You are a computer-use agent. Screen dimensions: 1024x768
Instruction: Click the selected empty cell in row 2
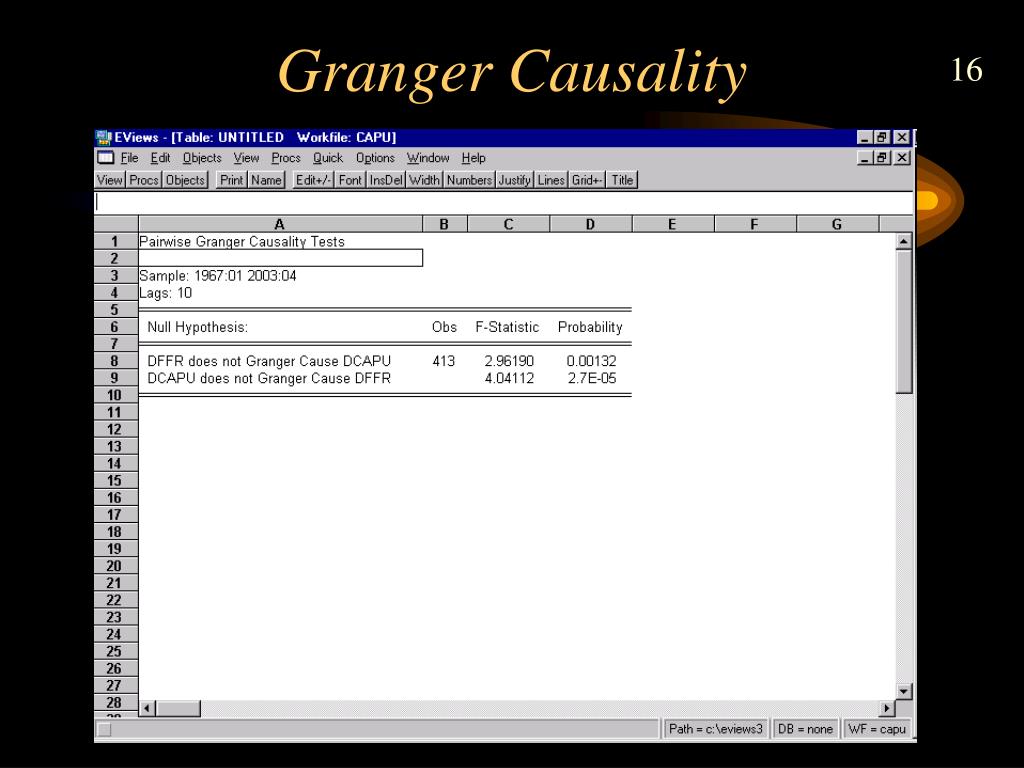(x=281, y=258)
